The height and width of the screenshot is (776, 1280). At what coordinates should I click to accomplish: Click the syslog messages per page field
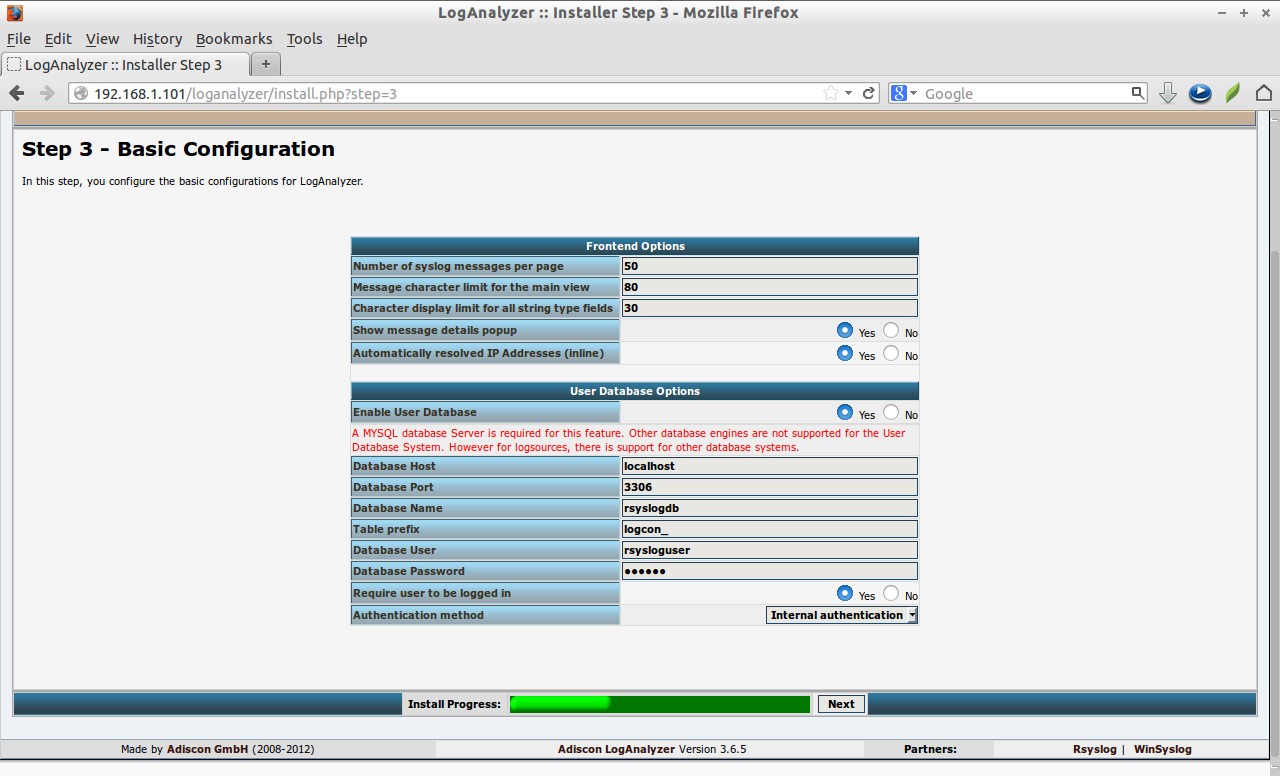point(769,266)
